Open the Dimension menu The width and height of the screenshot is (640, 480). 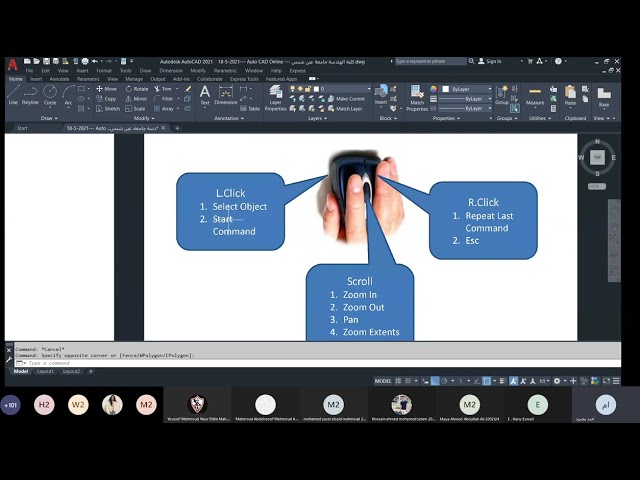pyautogui.click(x=171, y=71)
